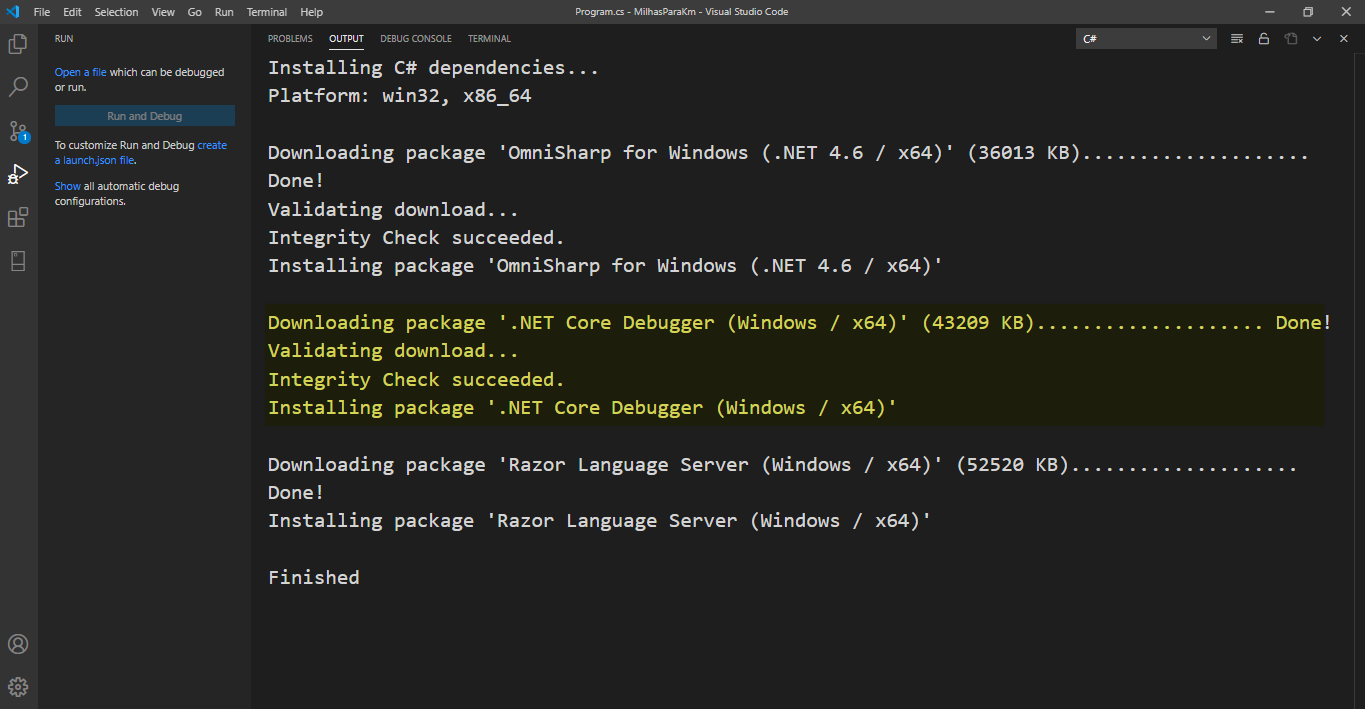This screenshot has height=709, width=1365.
Task: Open Source Control view with badge
Action: (x=18, y=131)
